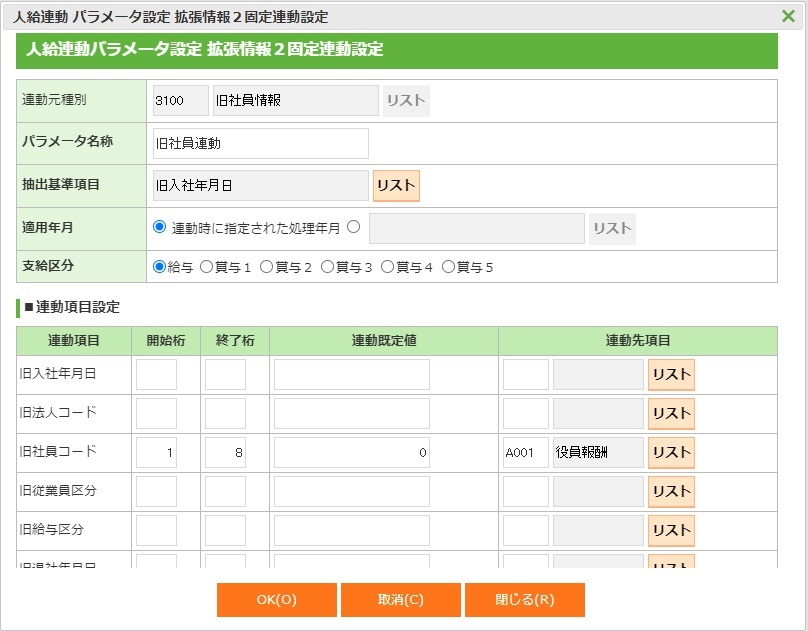
Task: Open リスト for 抽出基準項目
Action: click(396, 186)
